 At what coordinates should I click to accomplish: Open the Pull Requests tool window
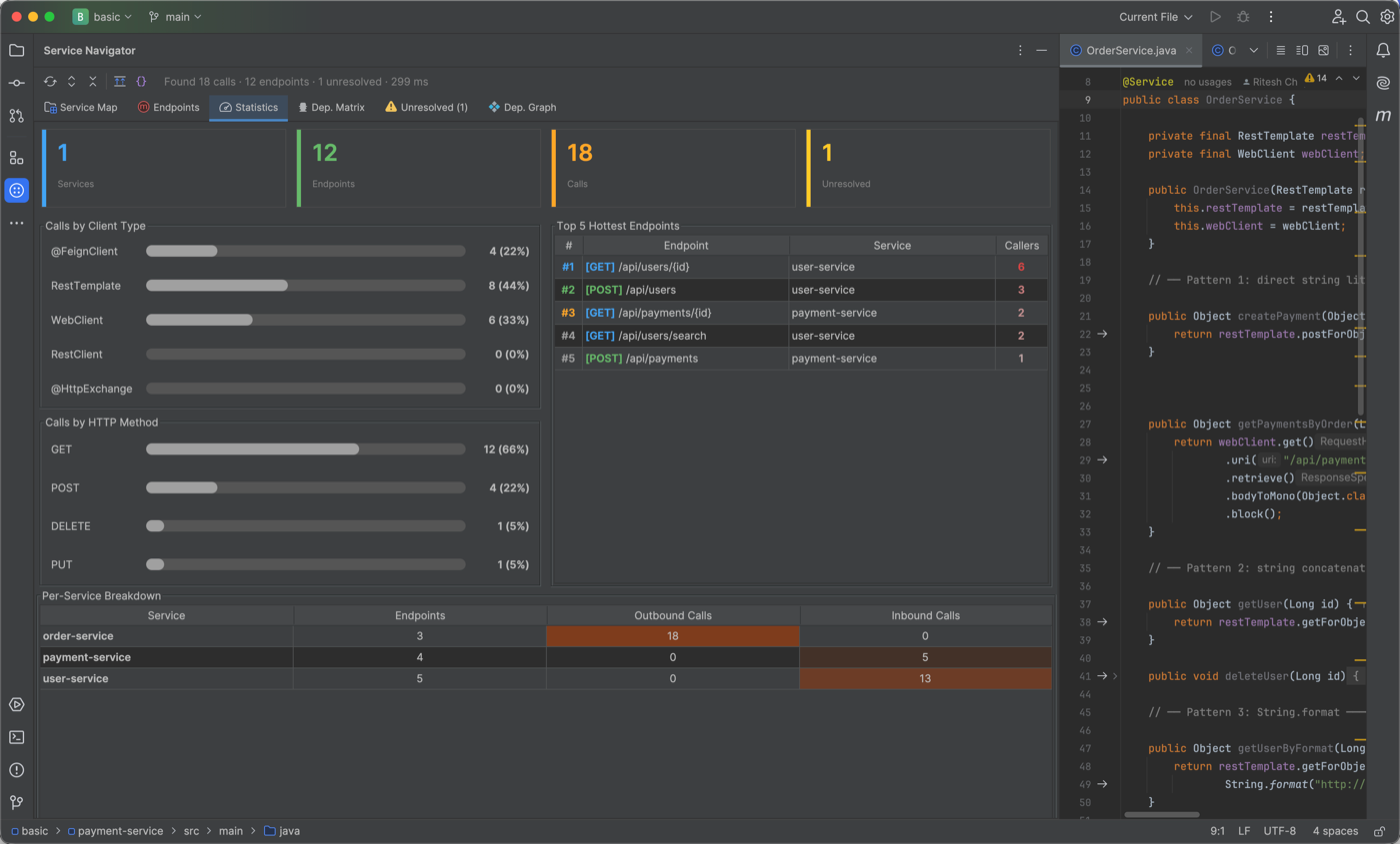coord(17,116)
